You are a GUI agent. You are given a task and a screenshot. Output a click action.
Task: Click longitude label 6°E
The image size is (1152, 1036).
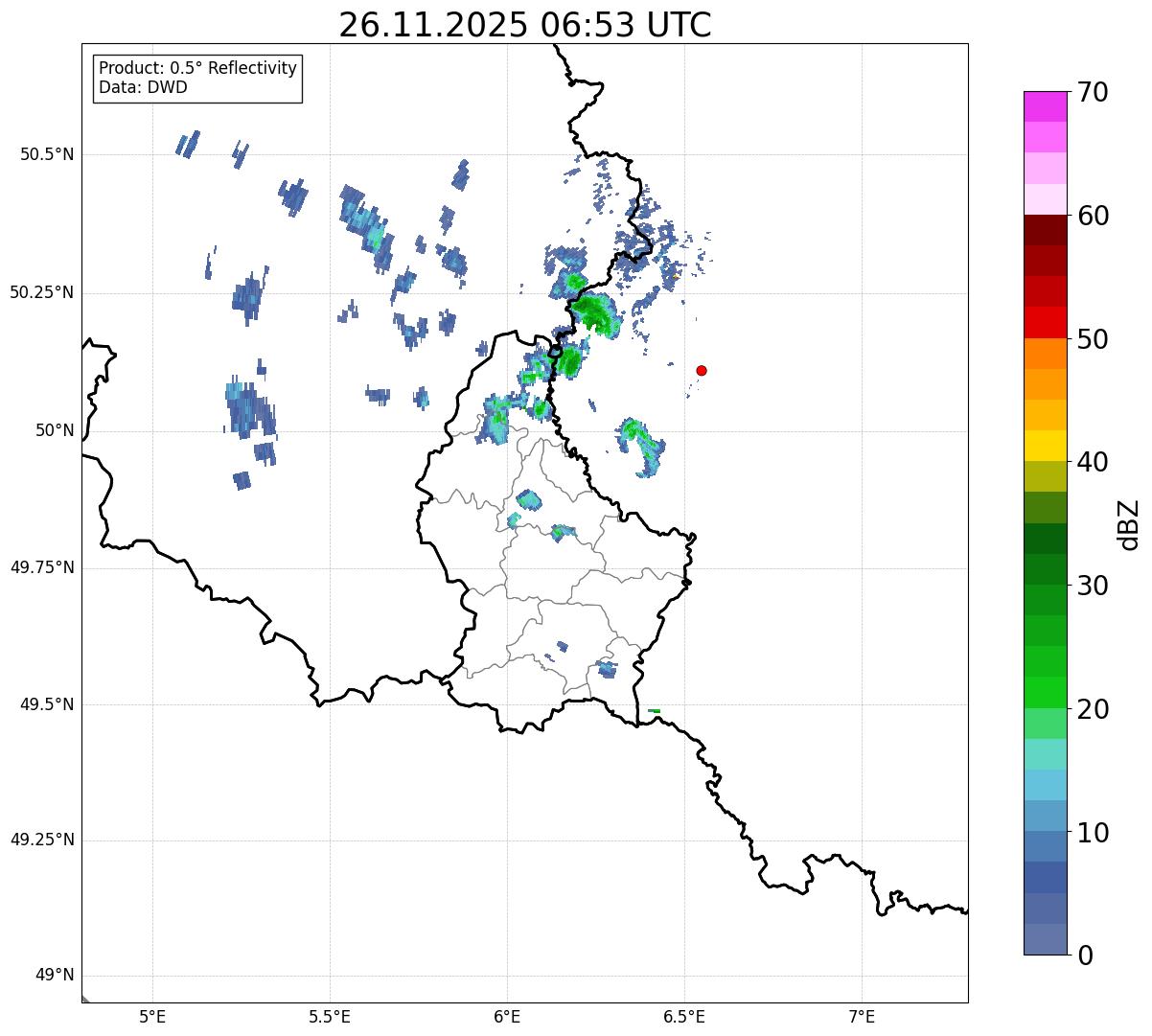click(507, 1016)
